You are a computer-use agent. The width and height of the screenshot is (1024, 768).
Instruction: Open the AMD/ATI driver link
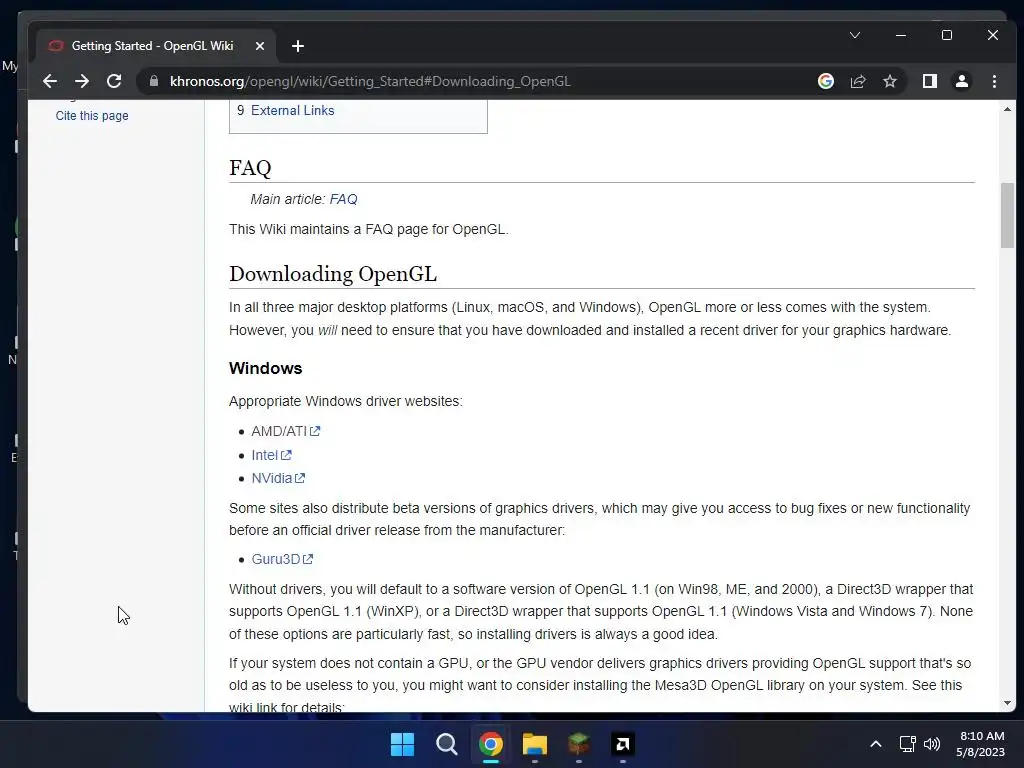[285, 431]
